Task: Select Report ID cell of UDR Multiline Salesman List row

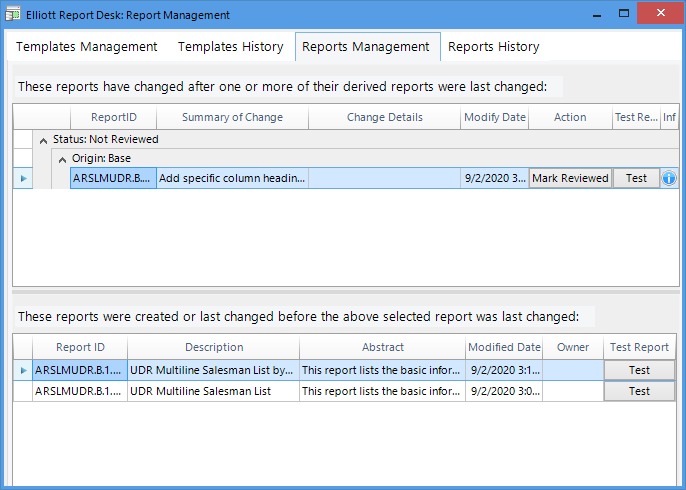Action: coord(80,391)
